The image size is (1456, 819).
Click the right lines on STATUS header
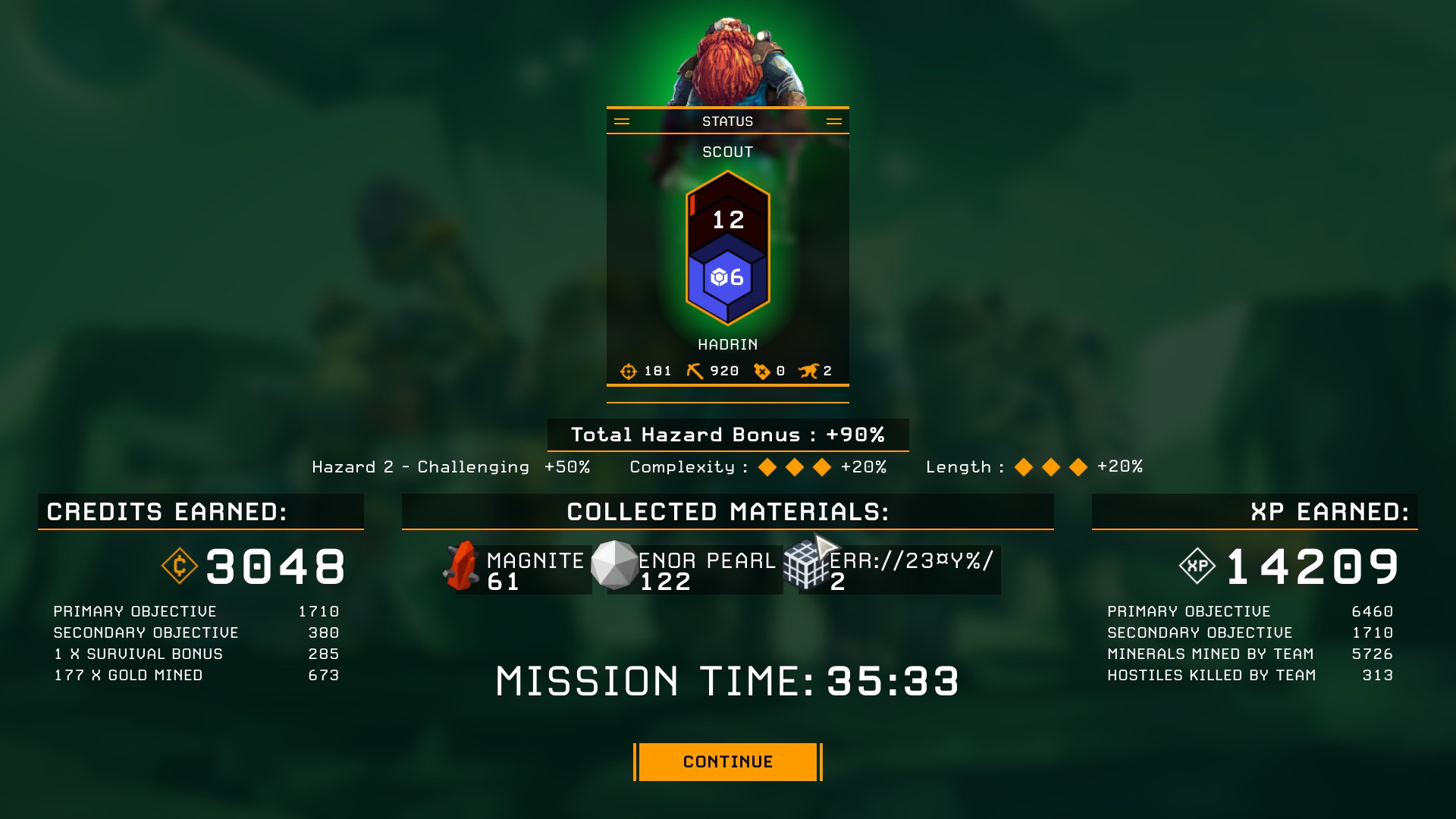coord(834,121)
